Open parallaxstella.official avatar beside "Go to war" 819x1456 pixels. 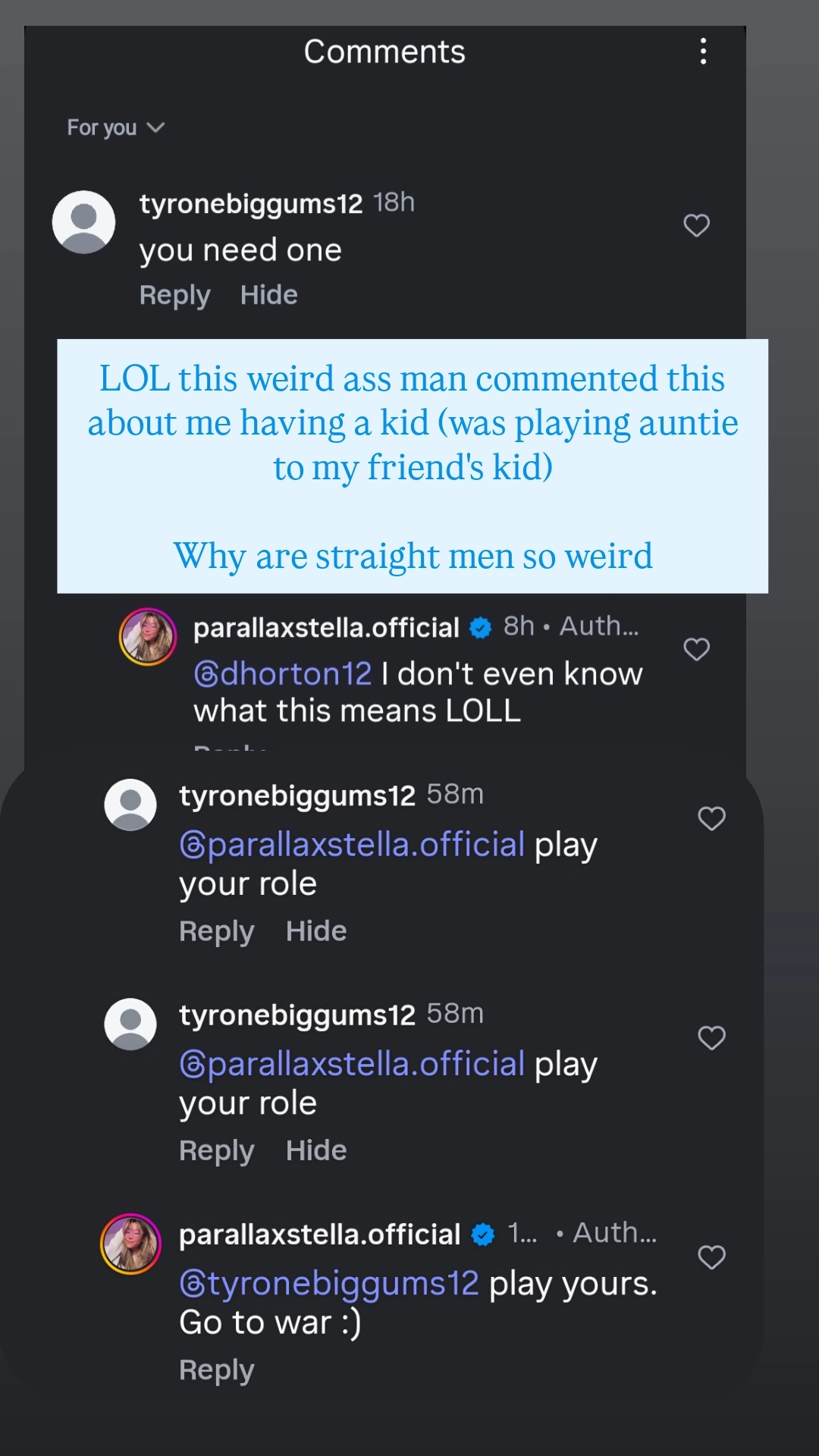[x=130, y=1244]
